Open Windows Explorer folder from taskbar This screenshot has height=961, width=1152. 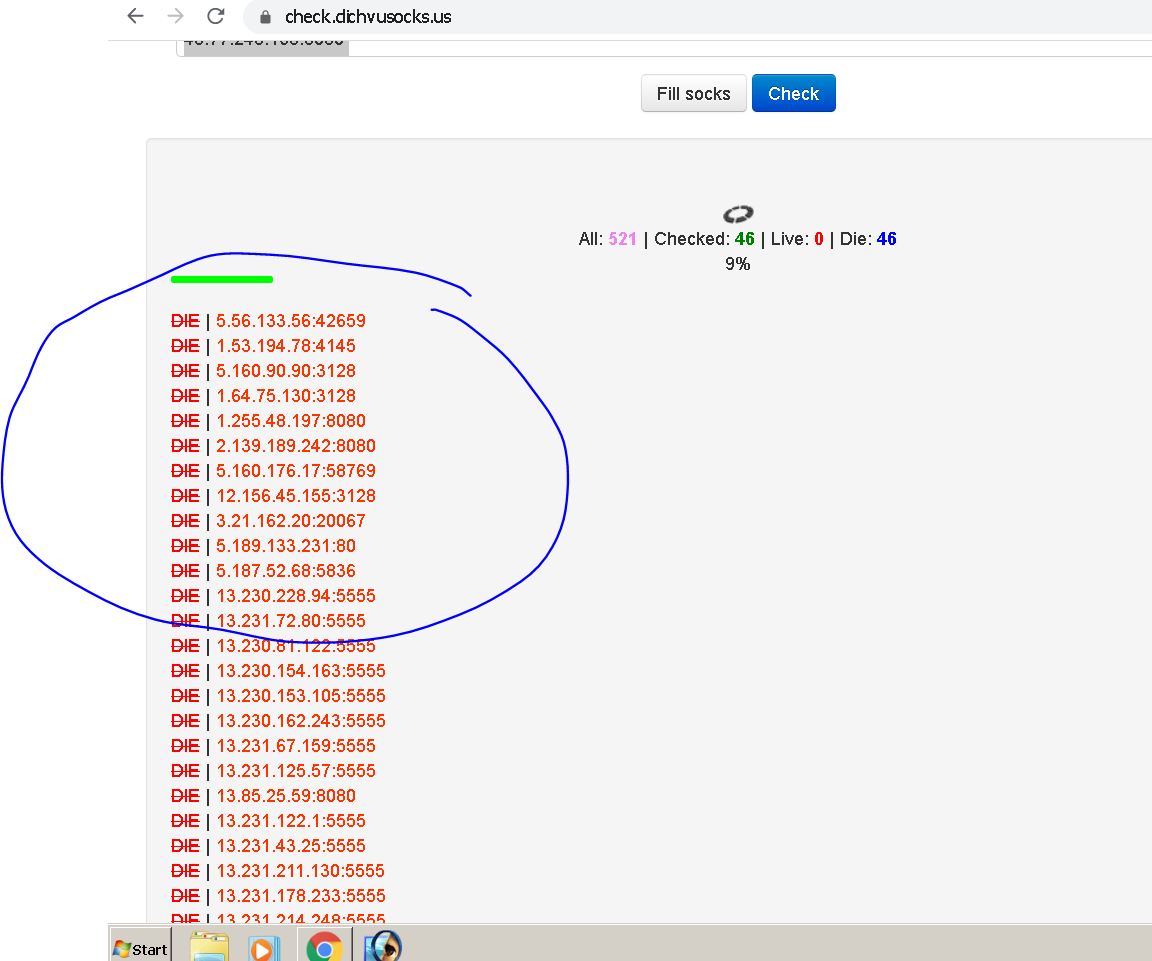point(209,946)
